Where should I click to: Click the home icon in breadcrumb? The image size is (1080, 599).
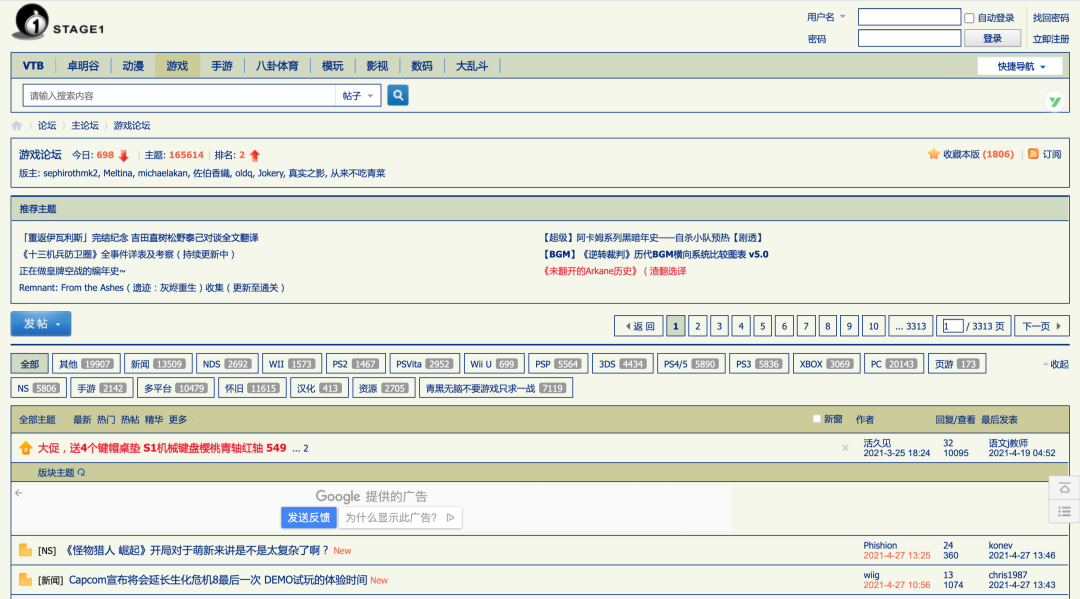[17, 125]
